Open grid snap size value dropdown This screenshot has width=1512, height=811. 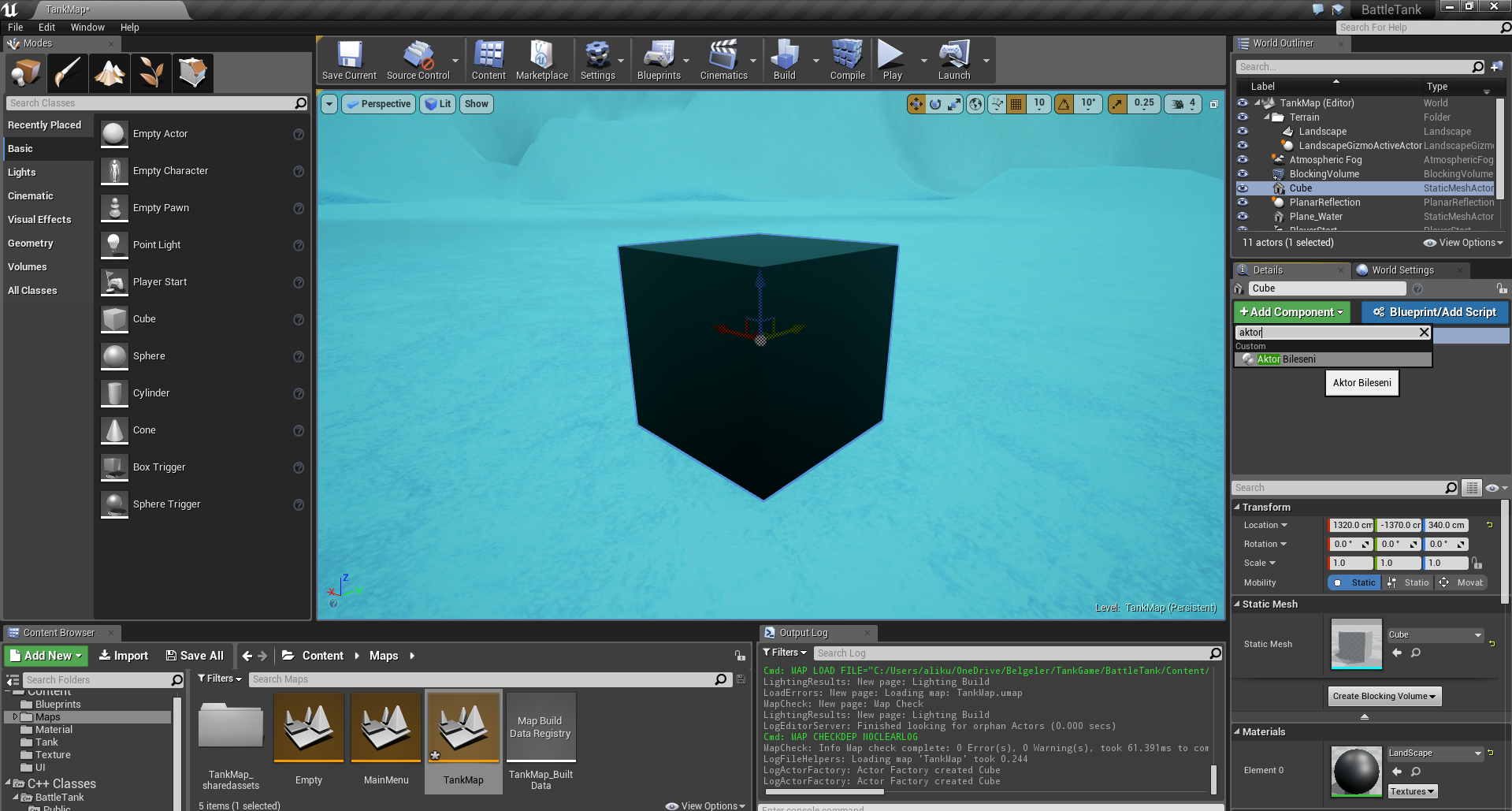[1039, 104]
